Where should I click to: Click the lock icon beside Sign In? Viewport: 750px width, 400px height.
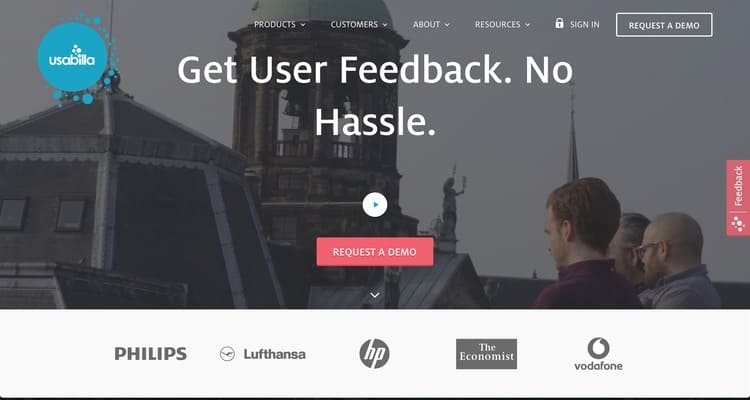pyautogui.click(x=559, y=23)
